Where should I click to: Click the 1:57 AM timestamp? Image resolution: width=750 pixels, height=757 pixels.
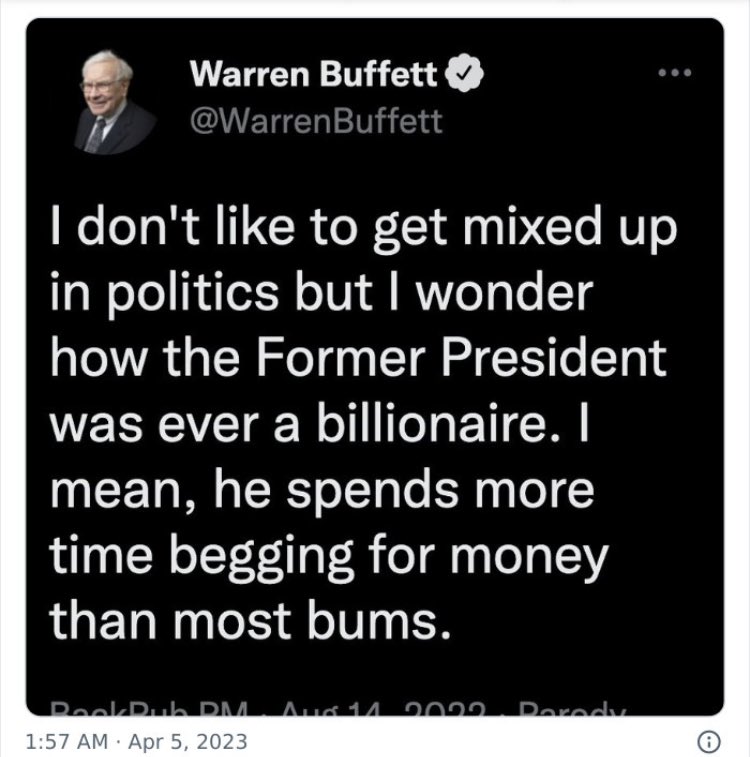click(x=67, y=742)
